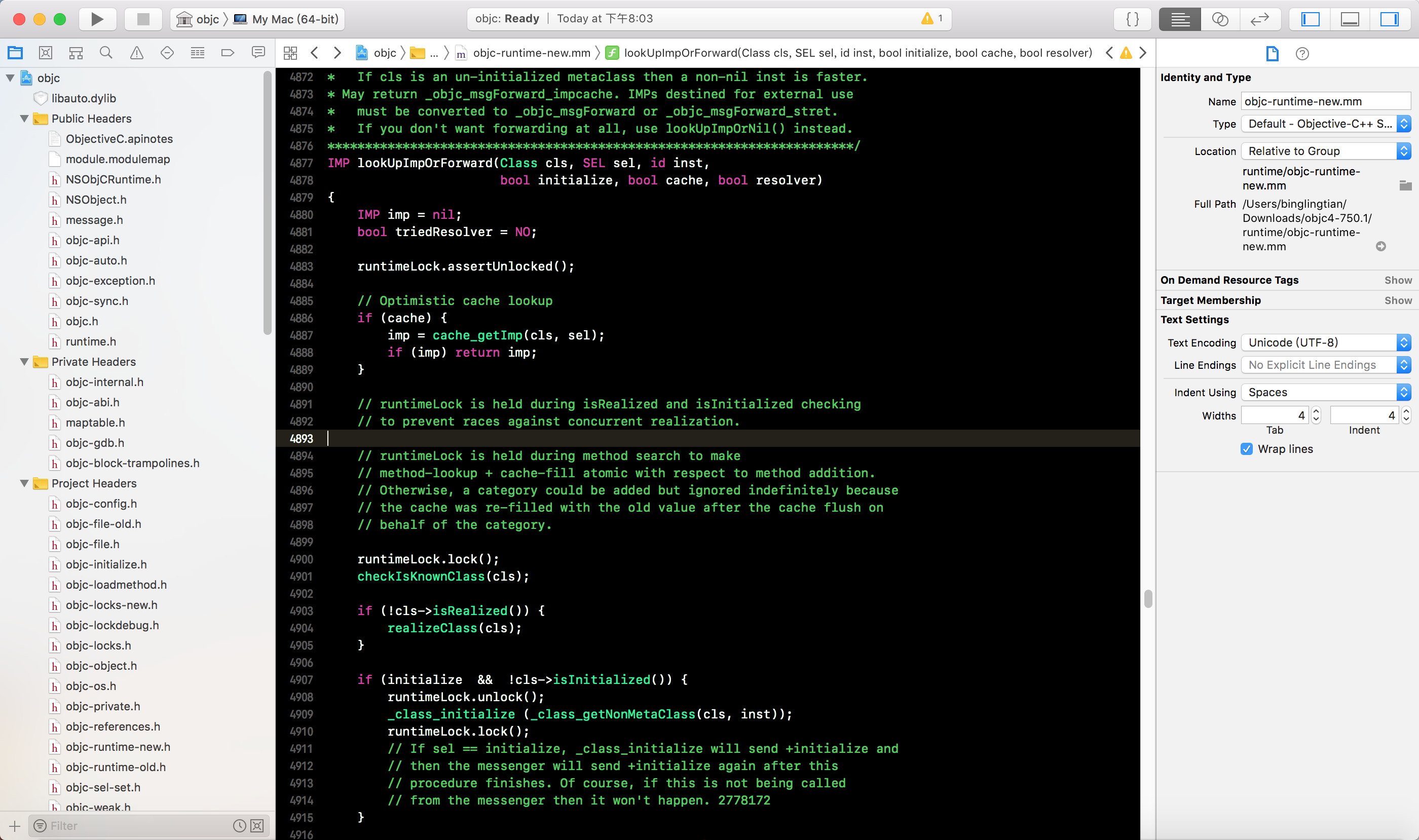Open objc-internal.h in navigator
Screen dimensions: 1419x840
point(104,383)
